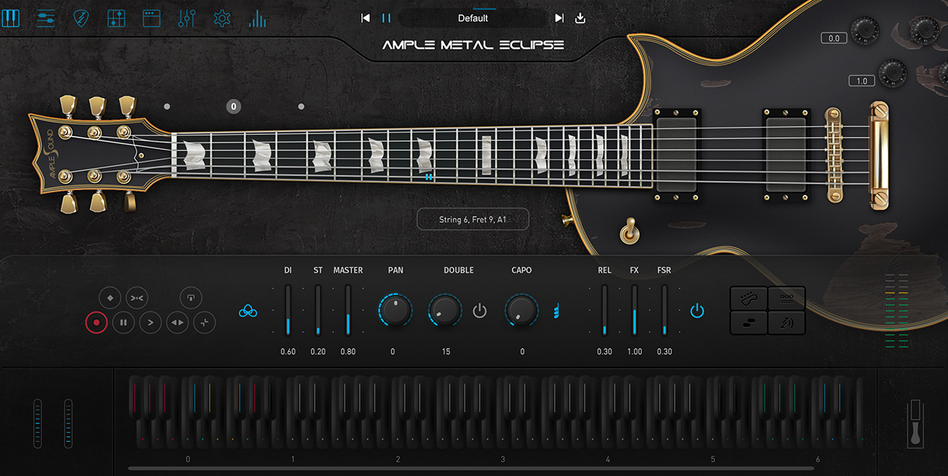This screenshot has width=948, height=476.
Task: Open the gear settings icon
Action: tap(222, 18)
